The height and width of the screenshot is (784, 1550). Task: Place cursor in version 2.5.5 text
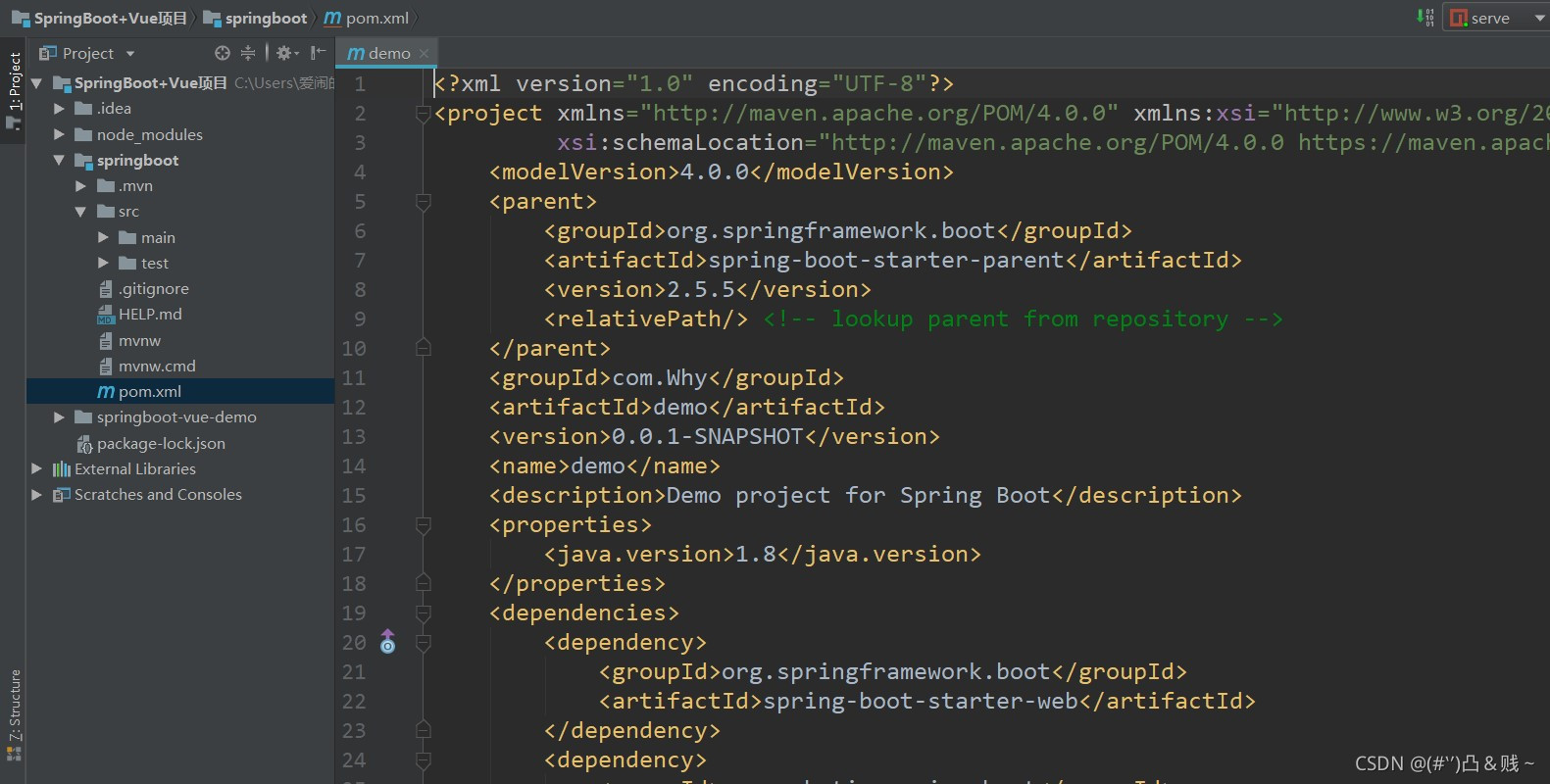point(701,290)
